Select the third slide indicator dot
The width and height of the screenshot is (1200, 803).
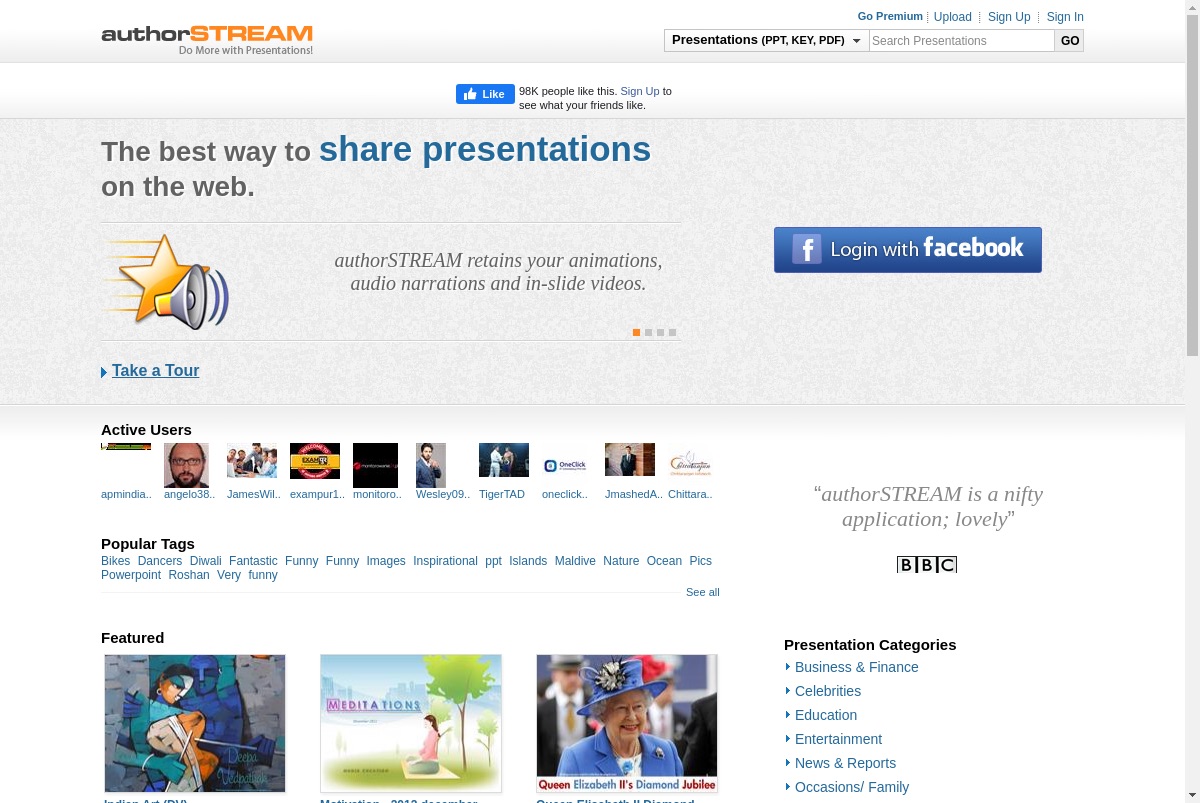(660, 332)
